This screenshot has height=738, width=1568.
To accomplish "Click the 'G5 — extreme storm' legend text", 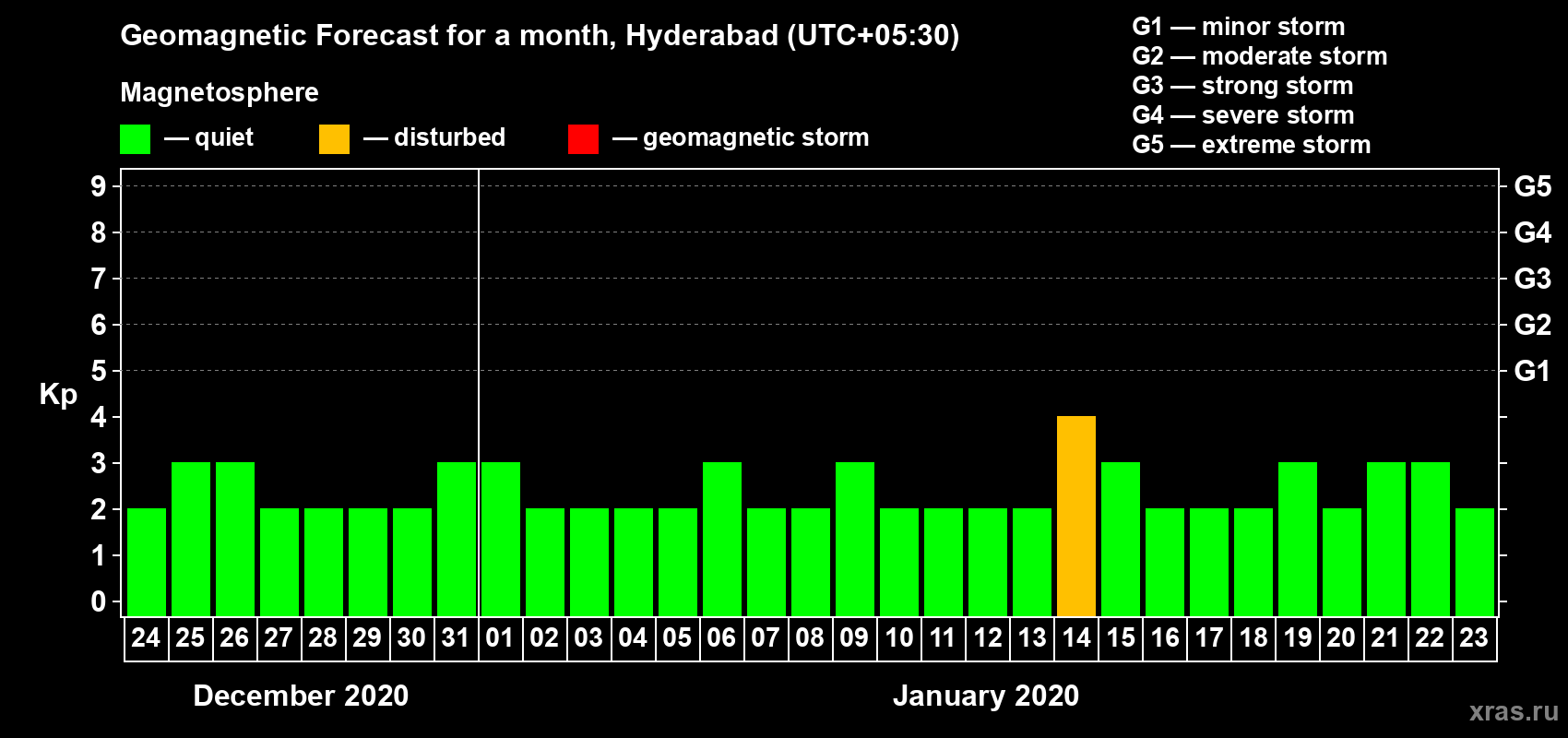I will (x=1251, y=145).
